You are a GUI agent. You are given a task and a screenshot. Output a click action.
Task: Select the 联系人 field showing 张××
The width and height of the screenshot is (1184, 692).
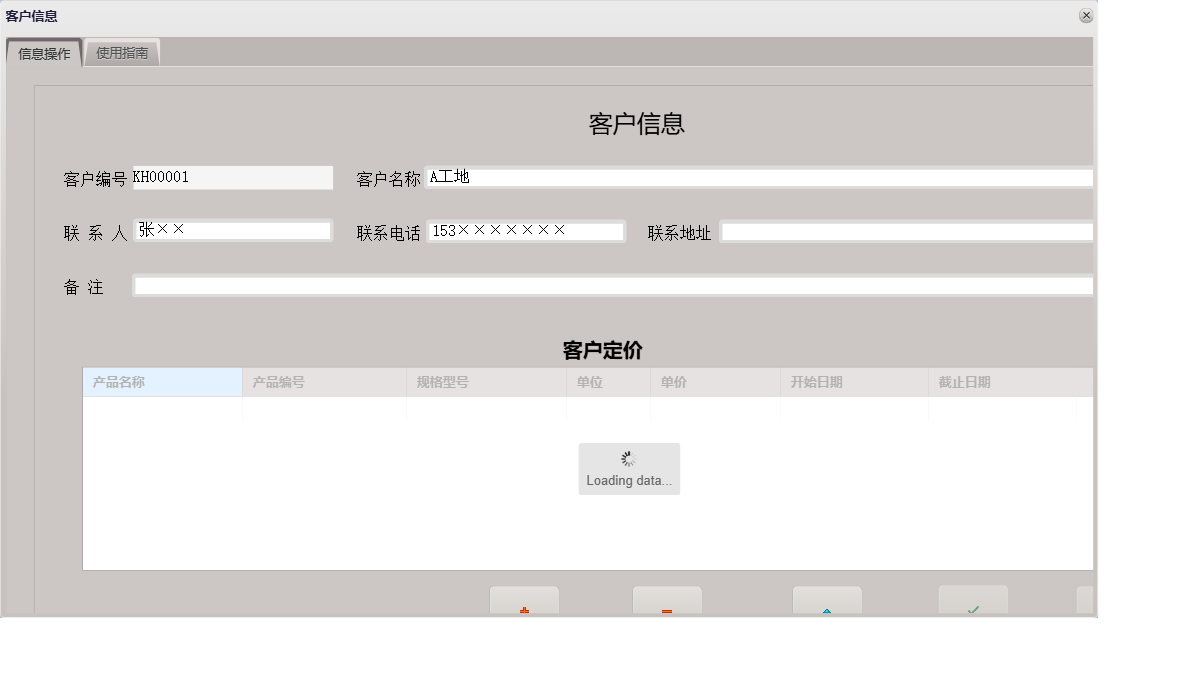pos(232,230)
